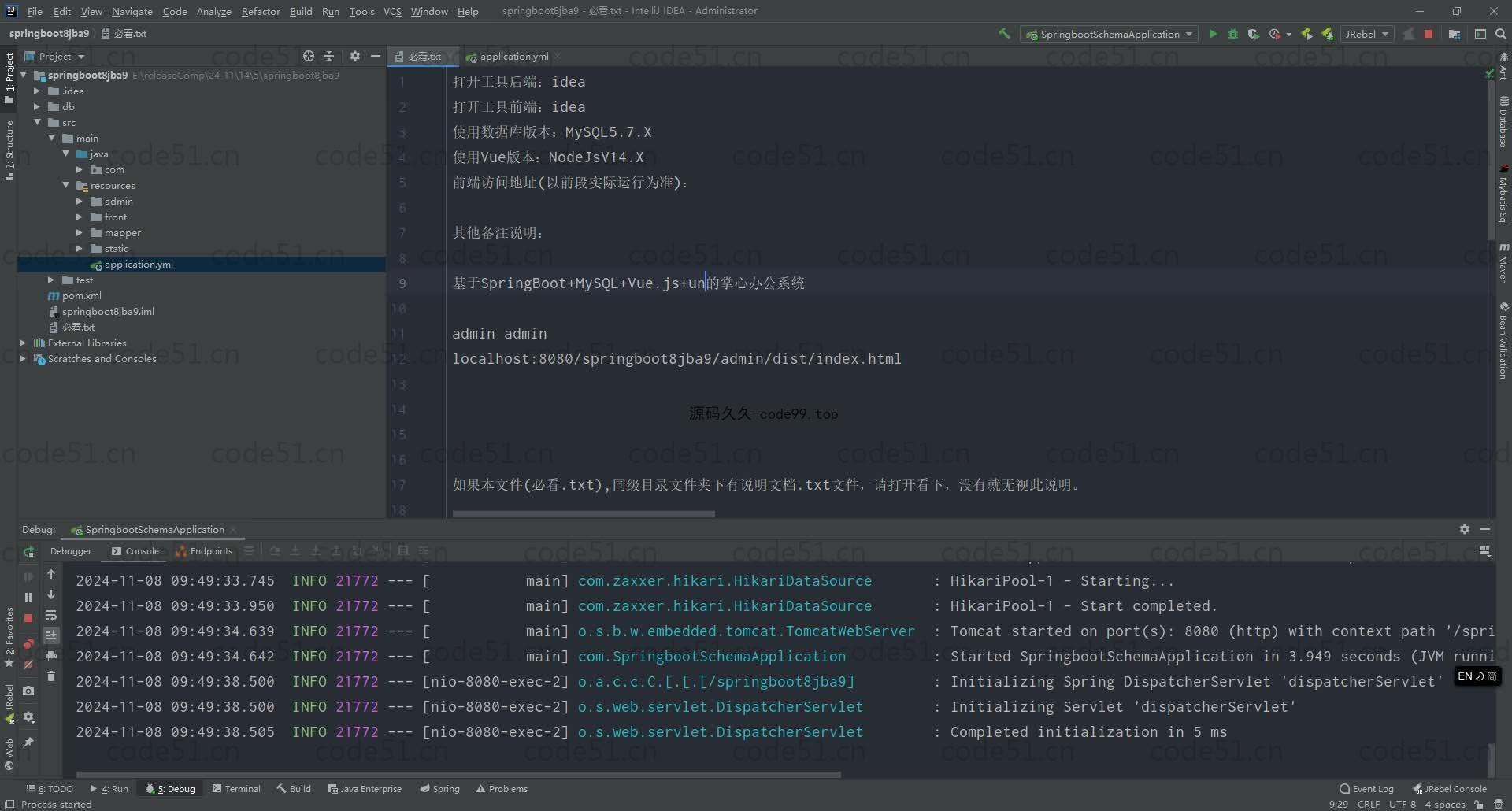1512x811 pixels.
Task: Click the Run Anything toolbar icon
Action: tap(1480, 34)
